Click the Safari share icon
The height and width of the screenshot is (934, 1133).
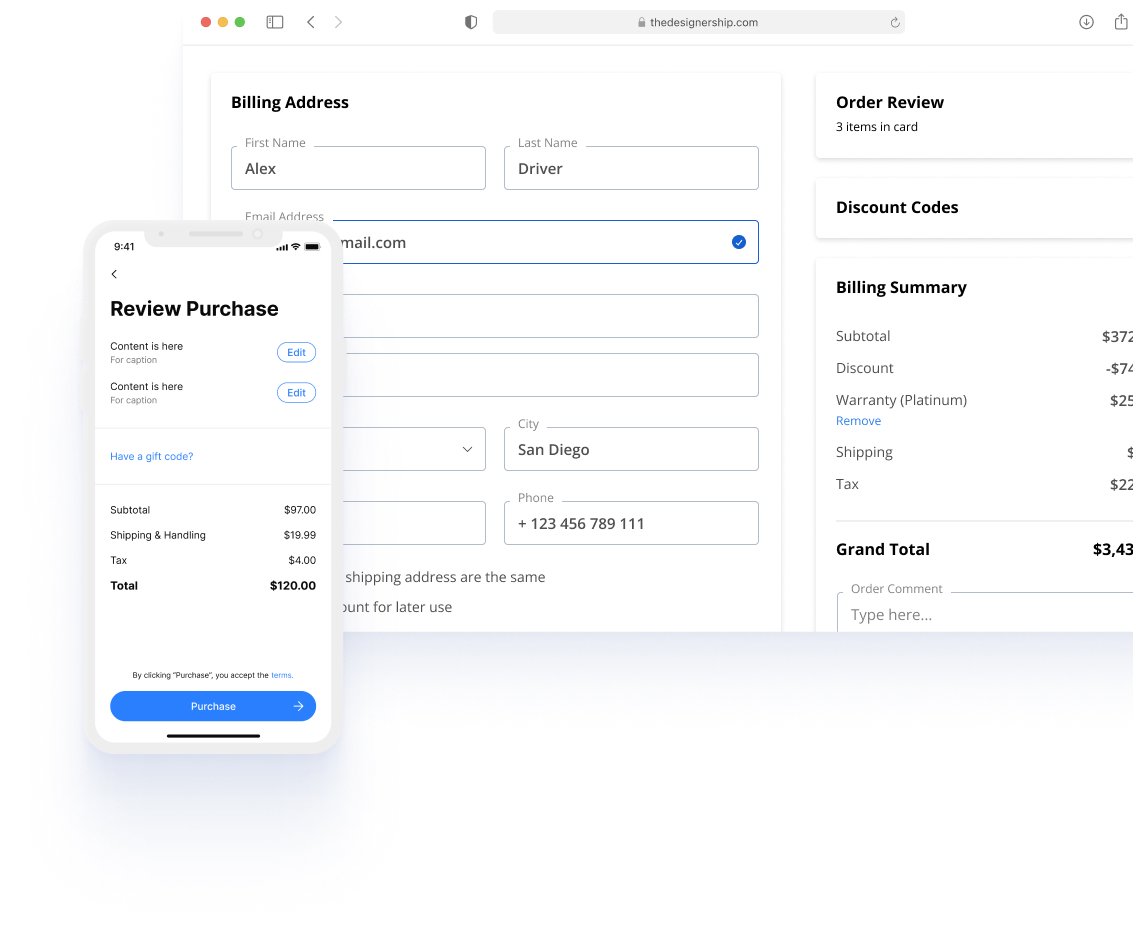(x=1120, y=22)
